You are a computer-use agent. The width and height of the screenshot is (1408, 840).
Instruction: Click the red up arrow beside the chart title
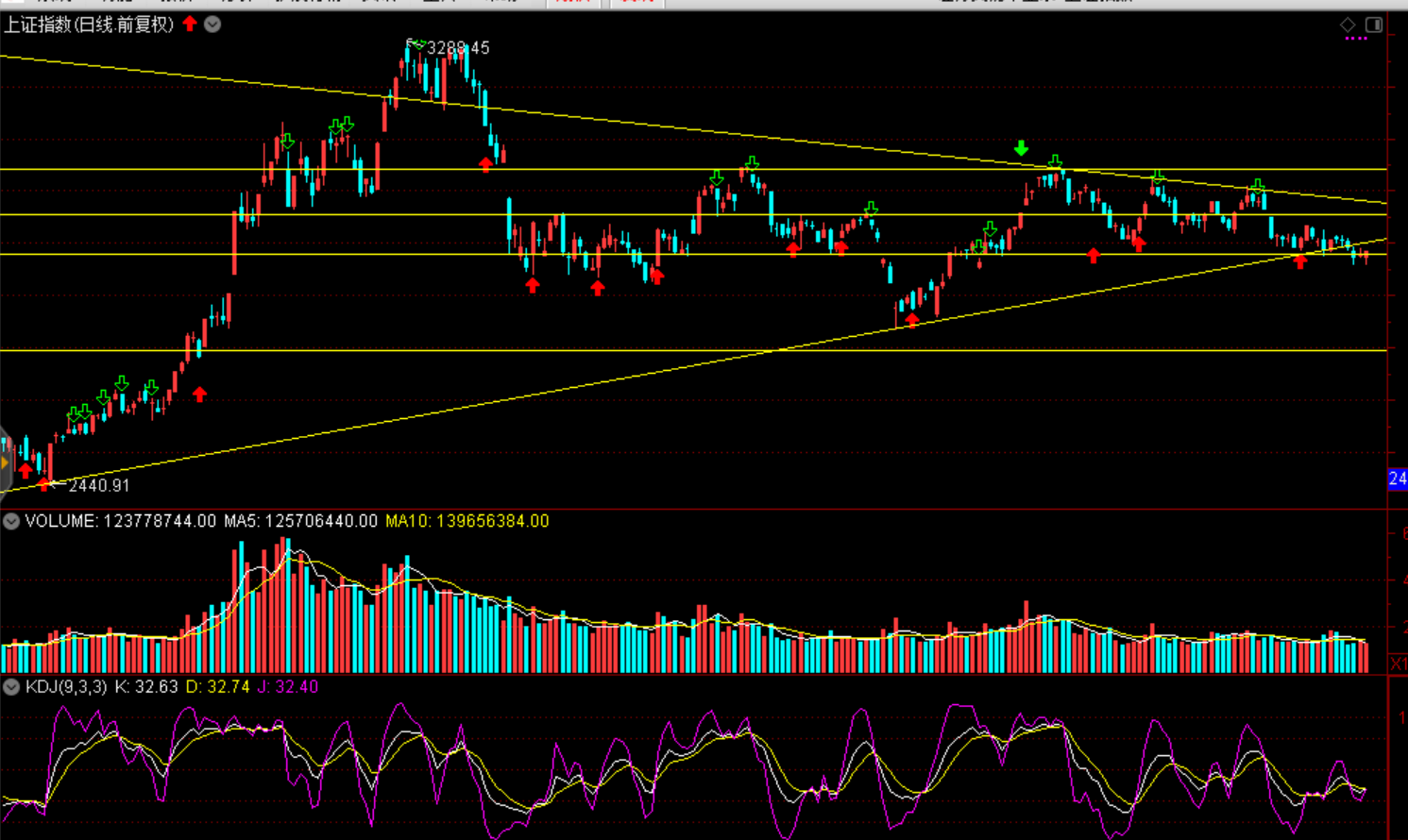[x=190, y=24]
